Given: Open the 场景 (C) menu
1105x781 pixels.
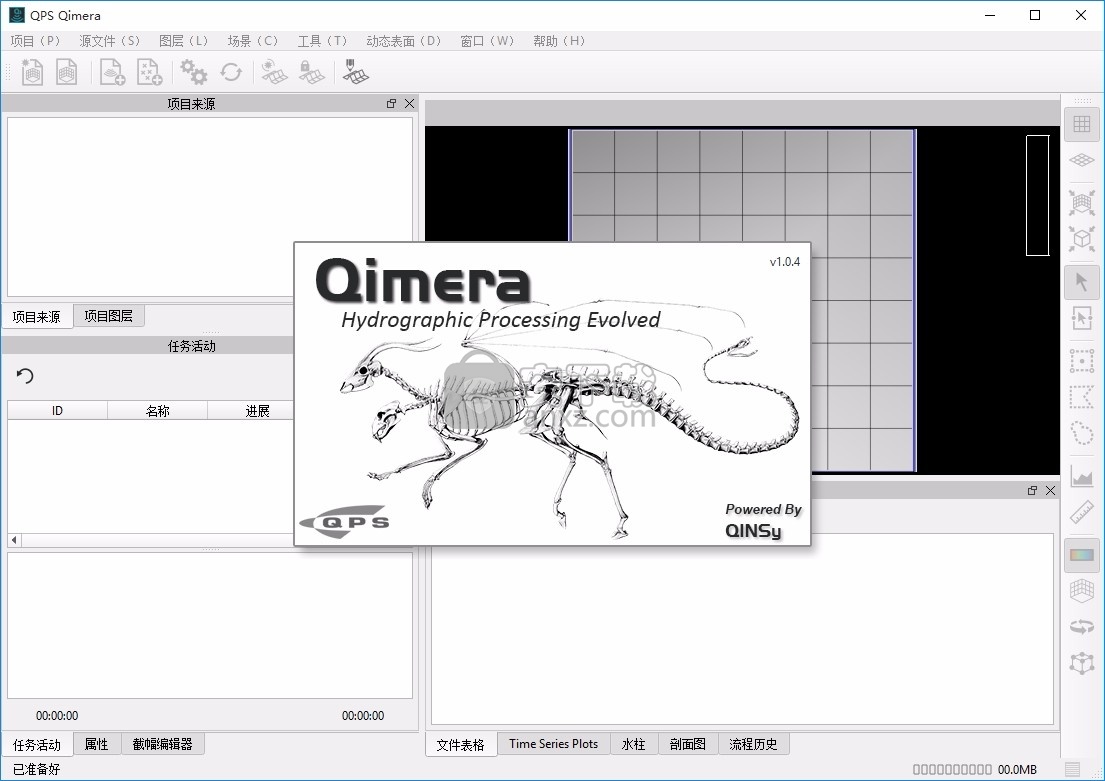Looking at the screenshot, I should coord(252,41).
